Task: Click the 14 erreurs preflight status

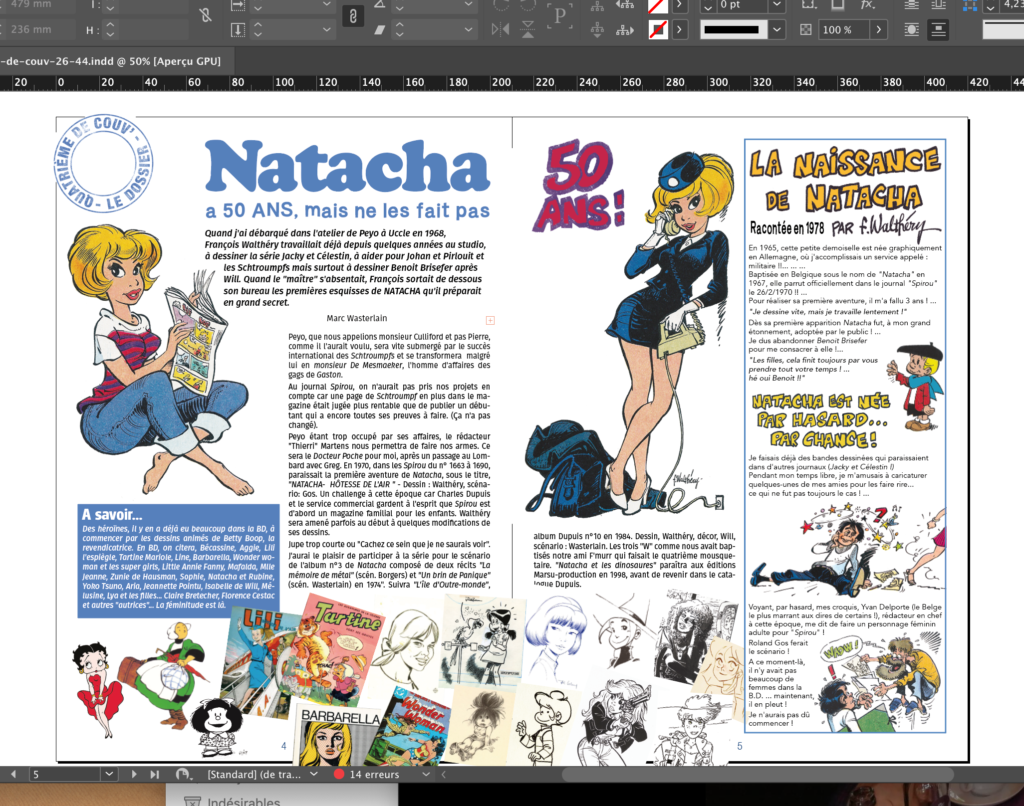Action: 374,774
